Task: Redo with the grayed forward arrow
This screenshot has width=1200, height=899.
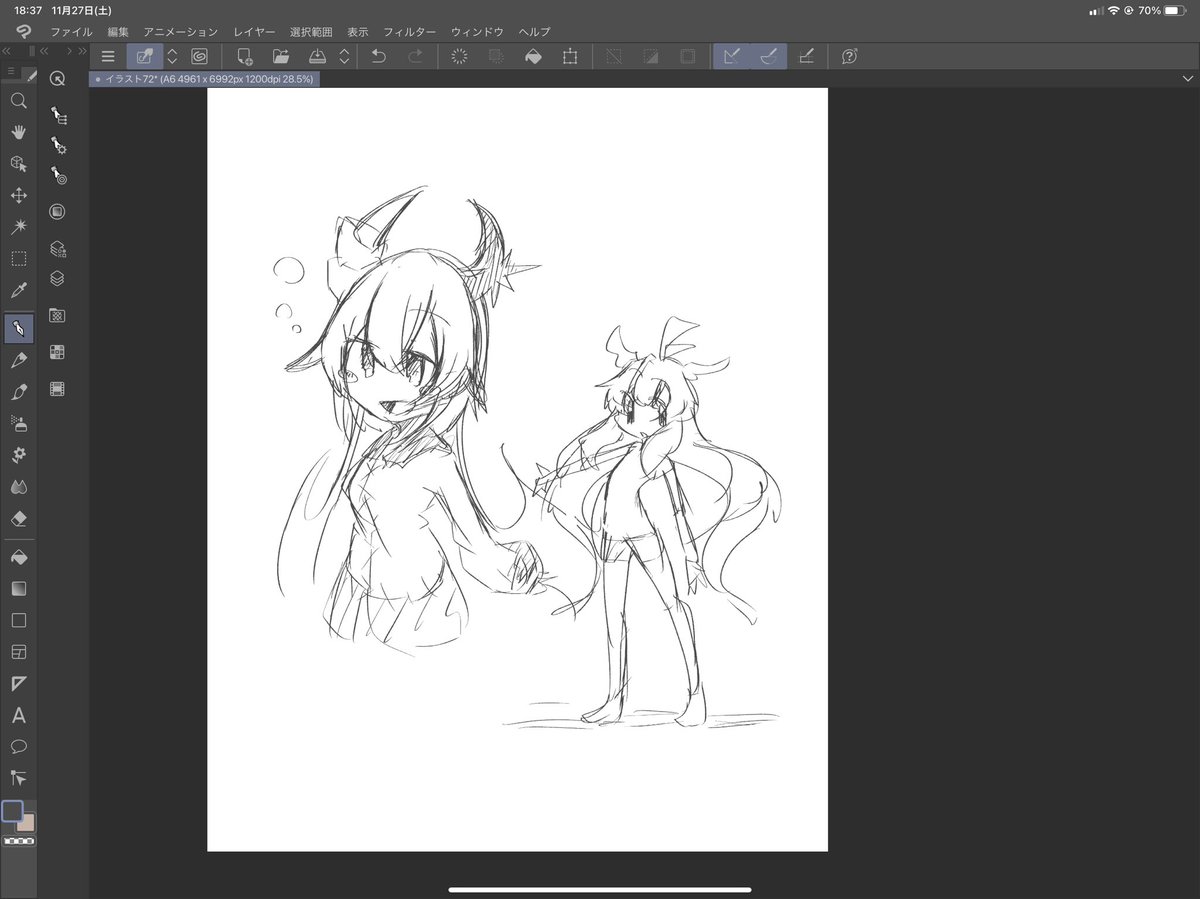Action: click(415, 57)
